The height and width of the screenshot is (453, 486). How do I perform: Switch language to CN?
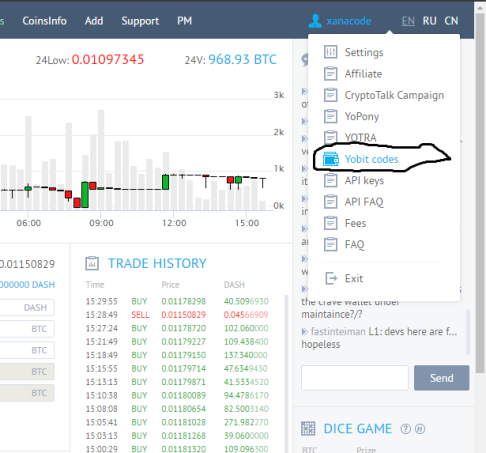(x=451, y=21)
